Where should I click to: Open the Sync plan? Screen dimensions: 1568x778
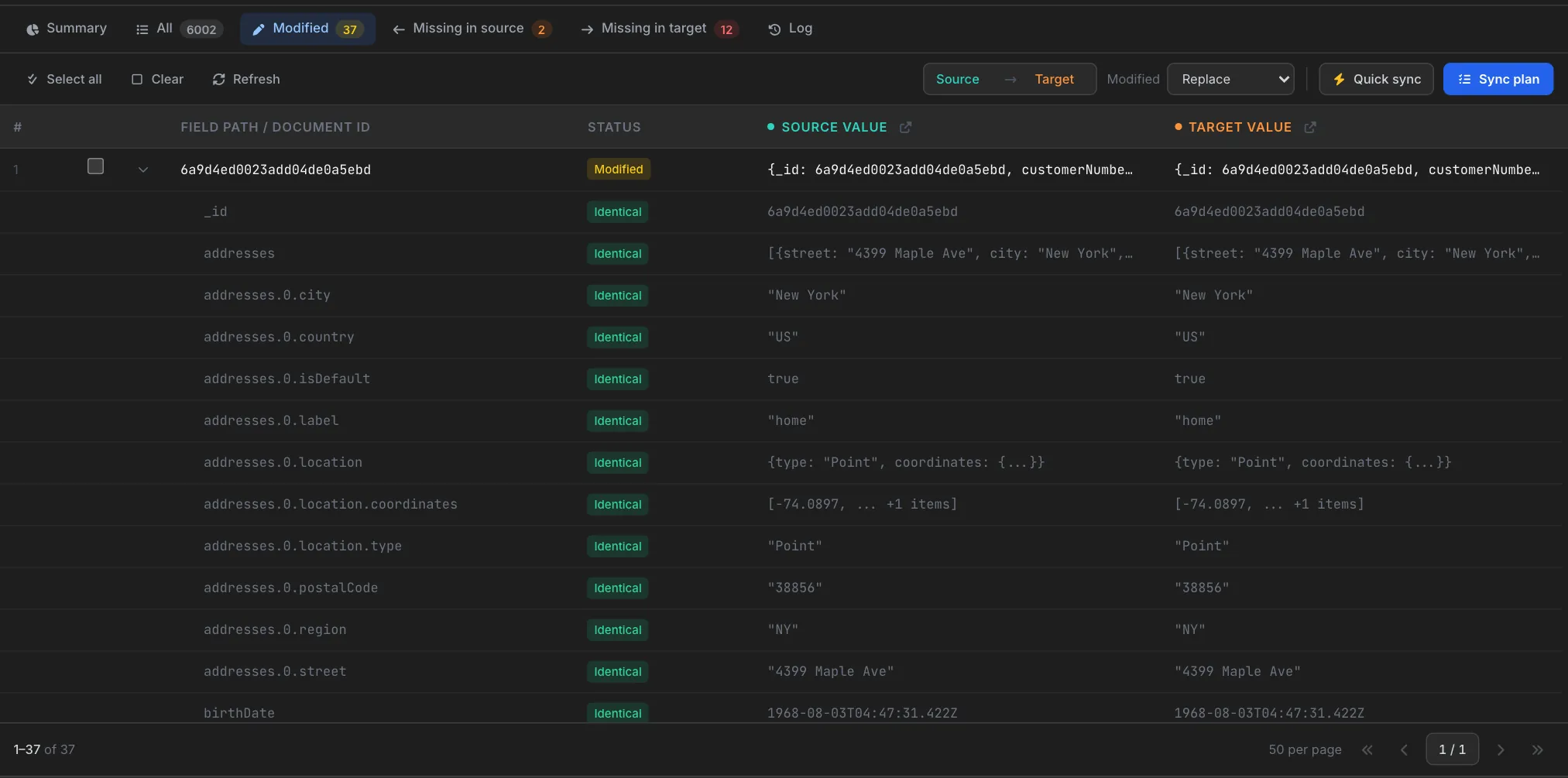(1498, 79)
